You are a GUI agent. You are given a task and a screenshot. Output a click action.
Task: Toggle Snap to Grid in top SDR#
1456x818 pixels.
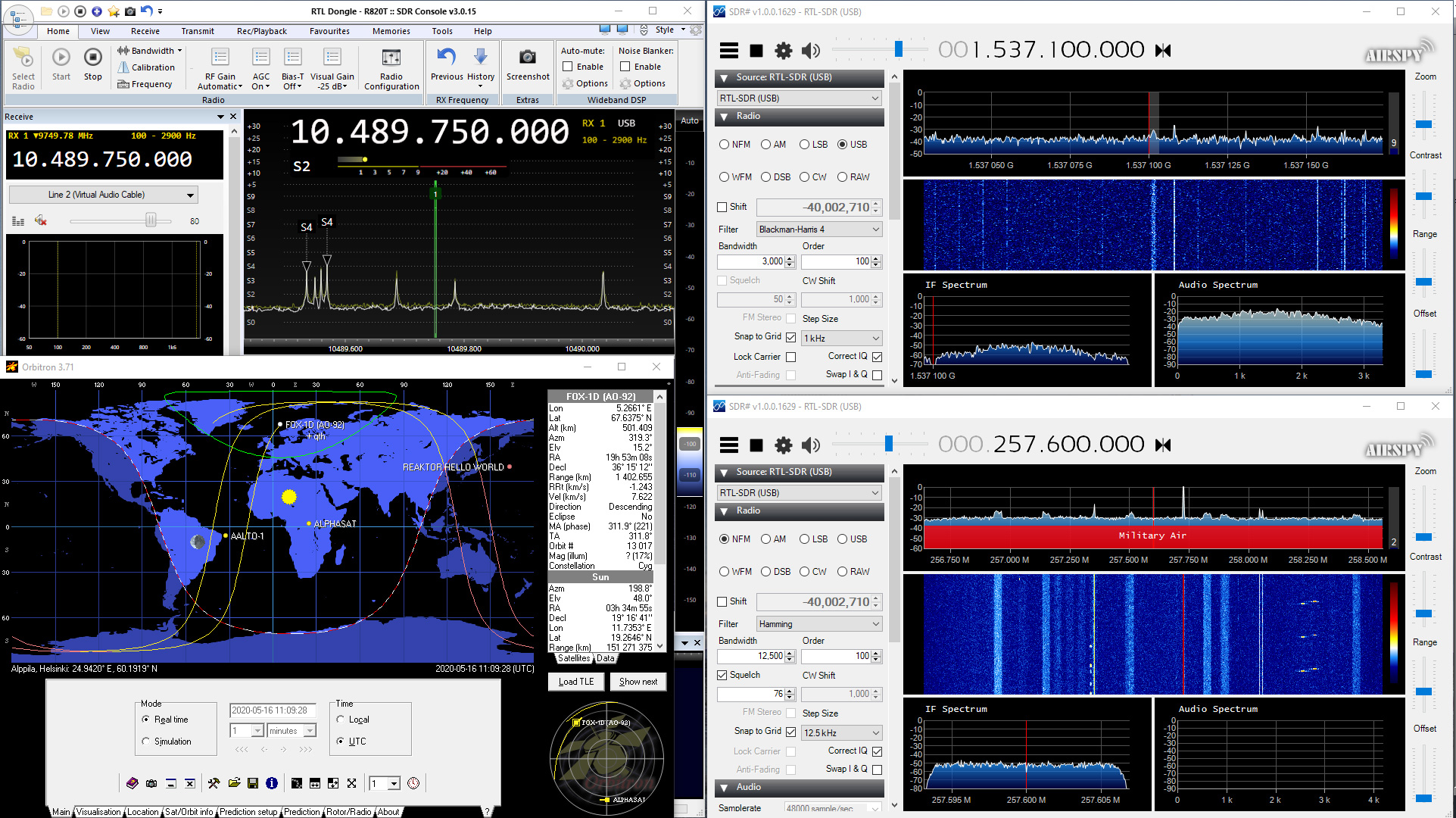click(790, 337)
